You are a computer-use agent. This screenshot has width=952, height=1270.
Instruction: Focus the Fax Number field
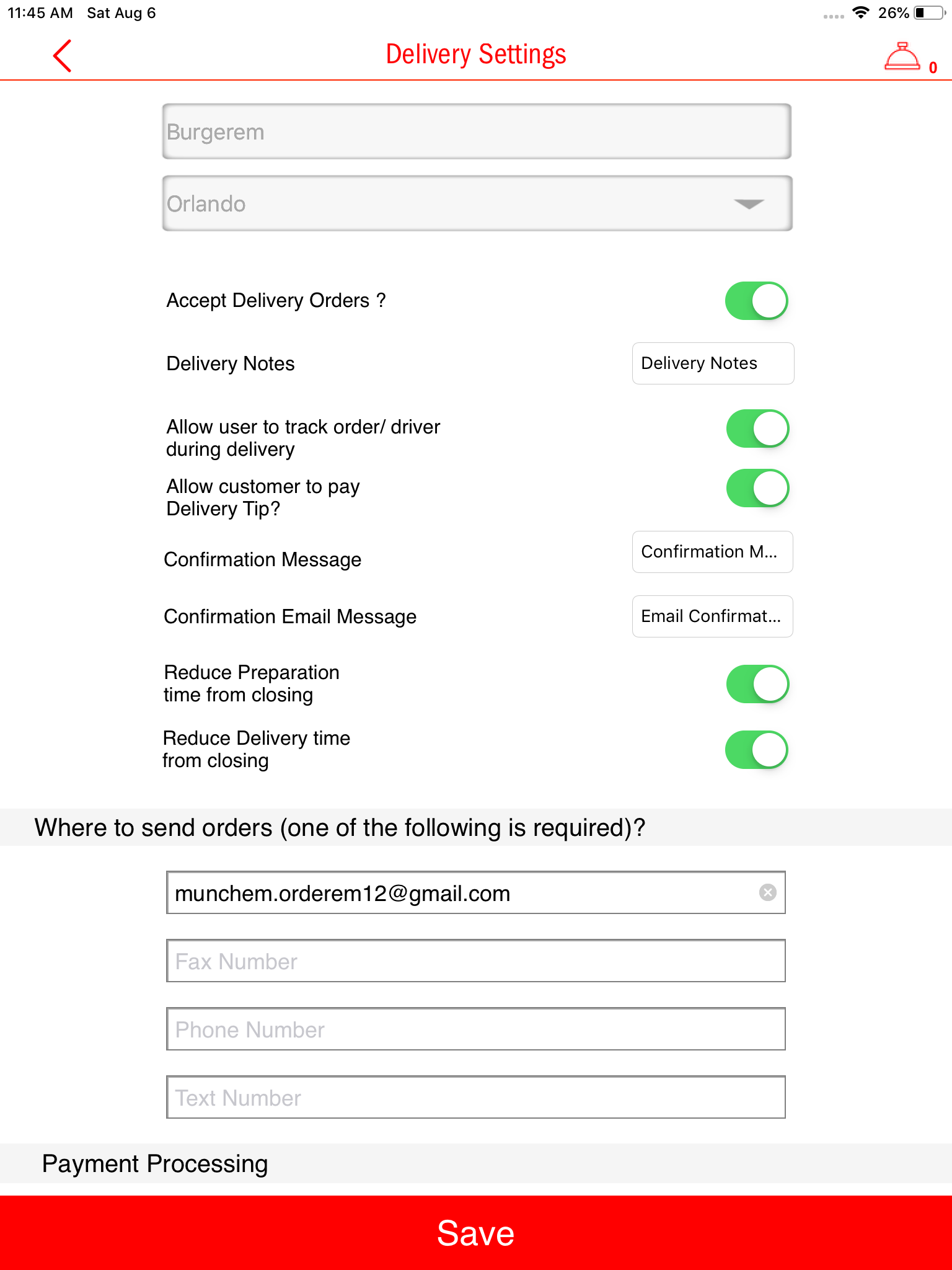click(x=476, y=961)
